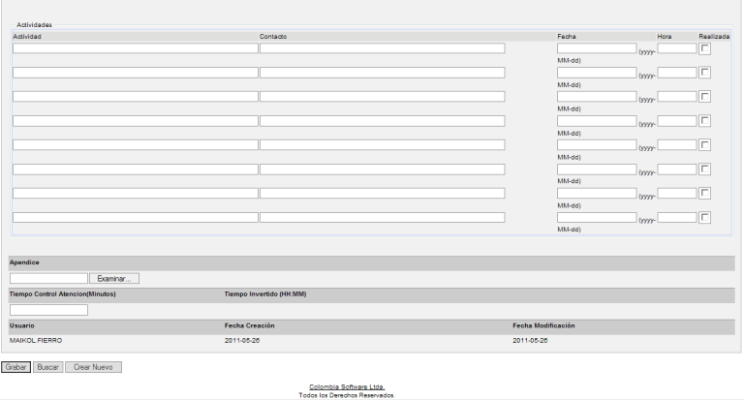Check the Realizada checkbox in the first row
Image resolution: width=744 pixels, height=400 pixels.
705,48
